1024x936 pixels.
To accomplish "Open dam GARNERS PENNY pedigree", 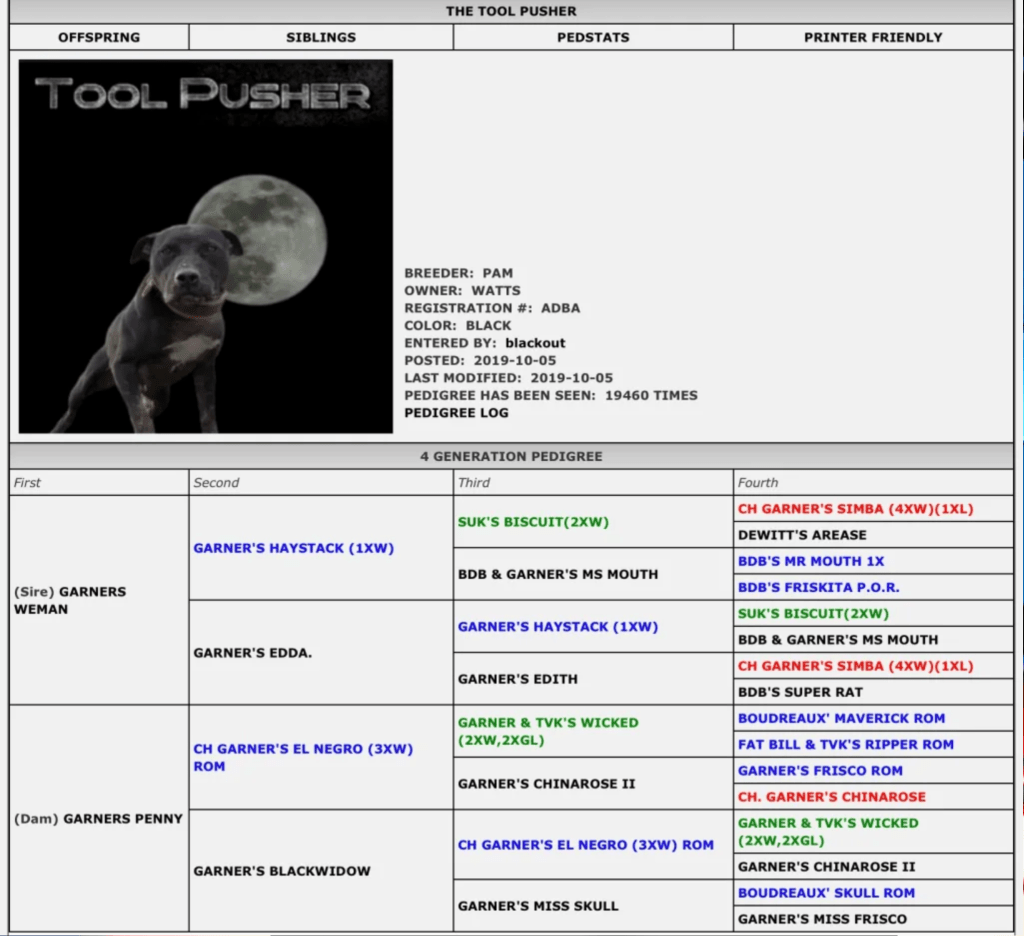I will click(x=123, y=819).
